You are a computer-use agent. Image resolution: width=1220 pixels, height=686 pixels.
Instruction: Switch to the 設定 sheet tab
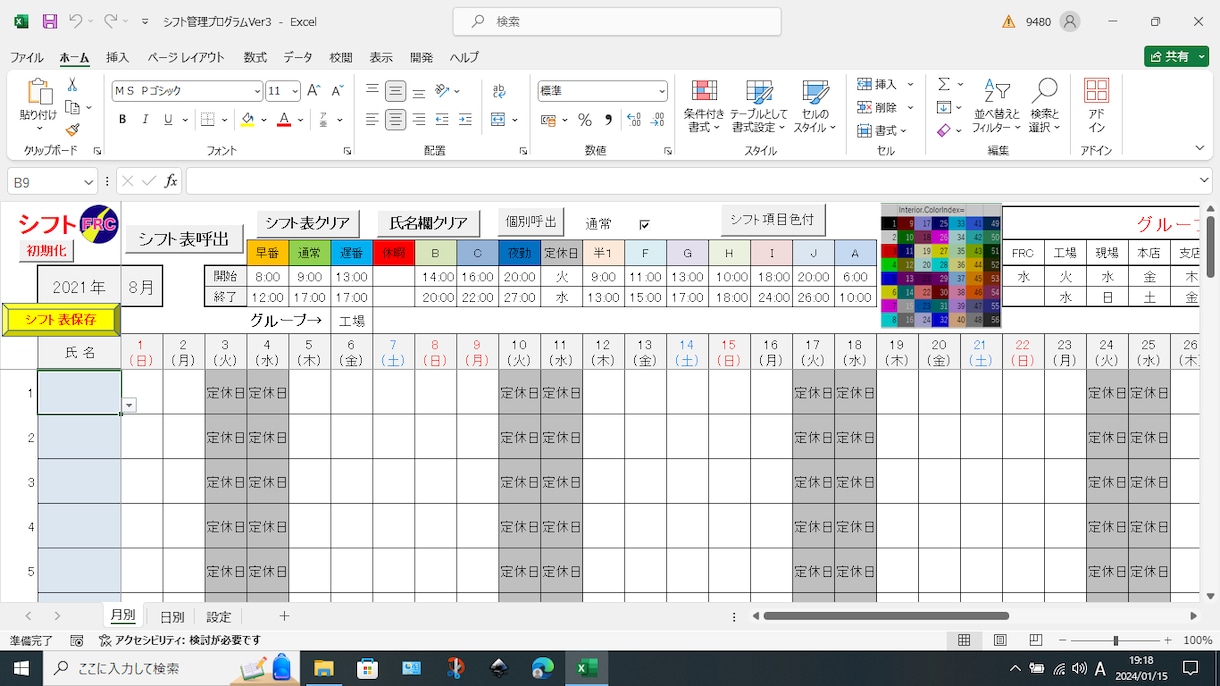pos(218,617)
